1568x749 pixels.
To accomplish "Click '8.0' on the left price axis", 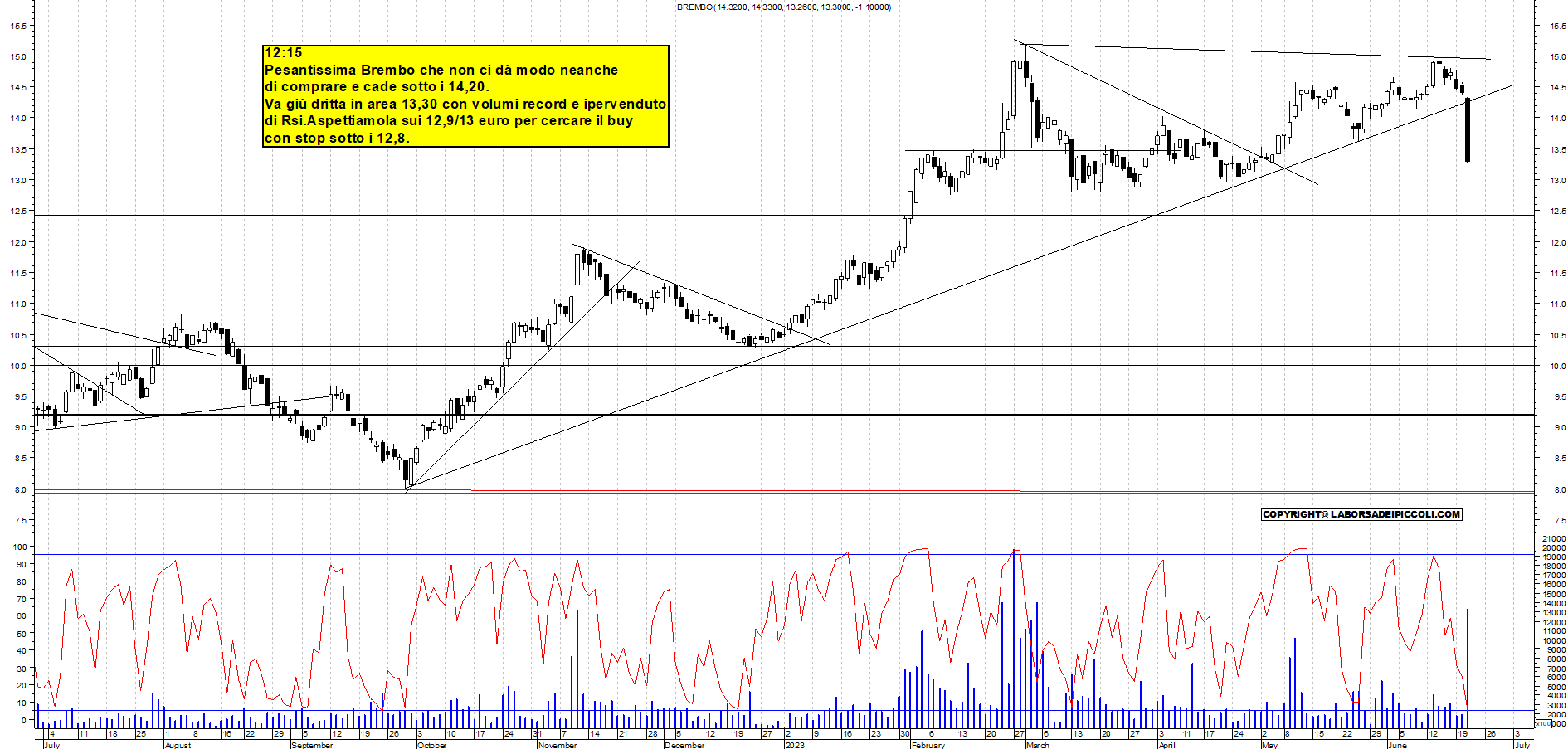I will (20, 489).
